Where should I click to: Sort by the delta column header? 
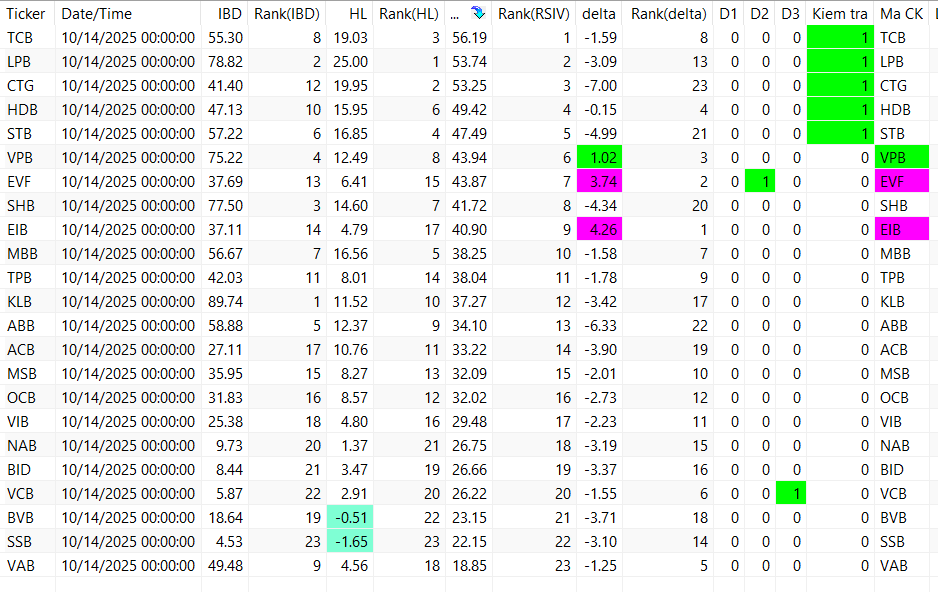pos(599,13)
